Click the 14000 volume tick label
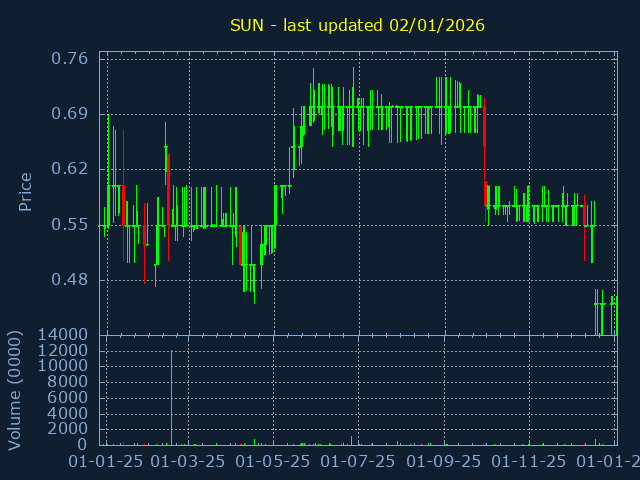Image resolution: width=640 pixels, height=480 pixels. pos(61,335)
